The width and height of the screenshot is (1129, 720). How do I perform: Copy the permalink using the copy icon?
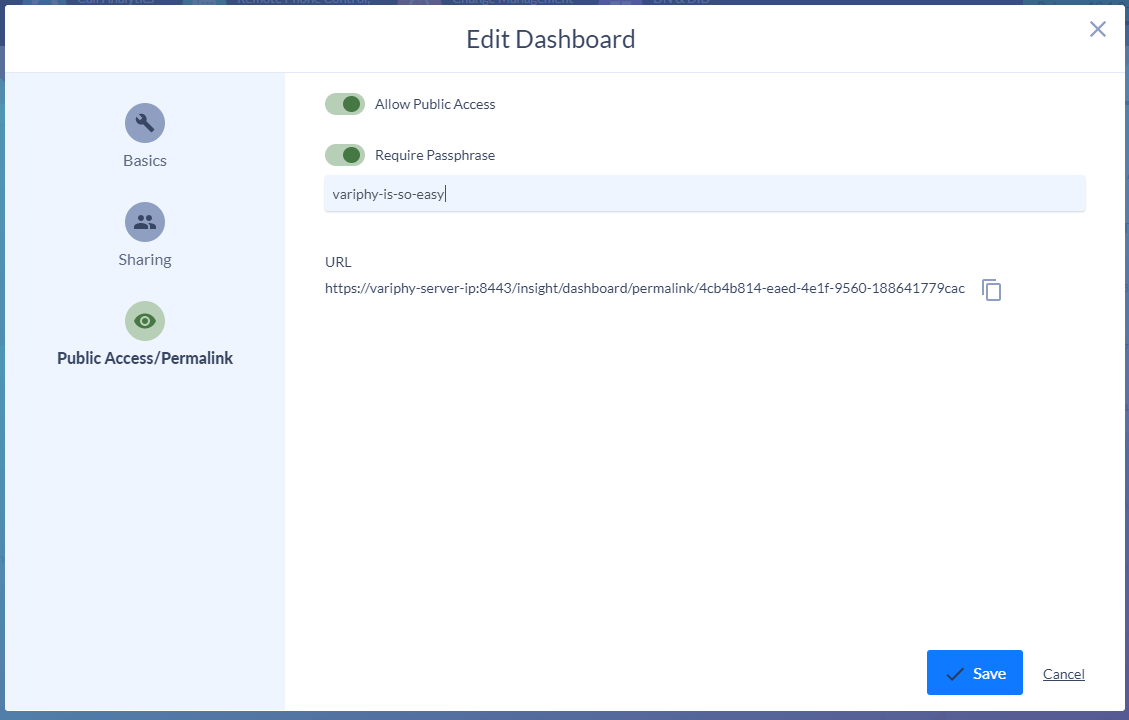tap(991, 290)
